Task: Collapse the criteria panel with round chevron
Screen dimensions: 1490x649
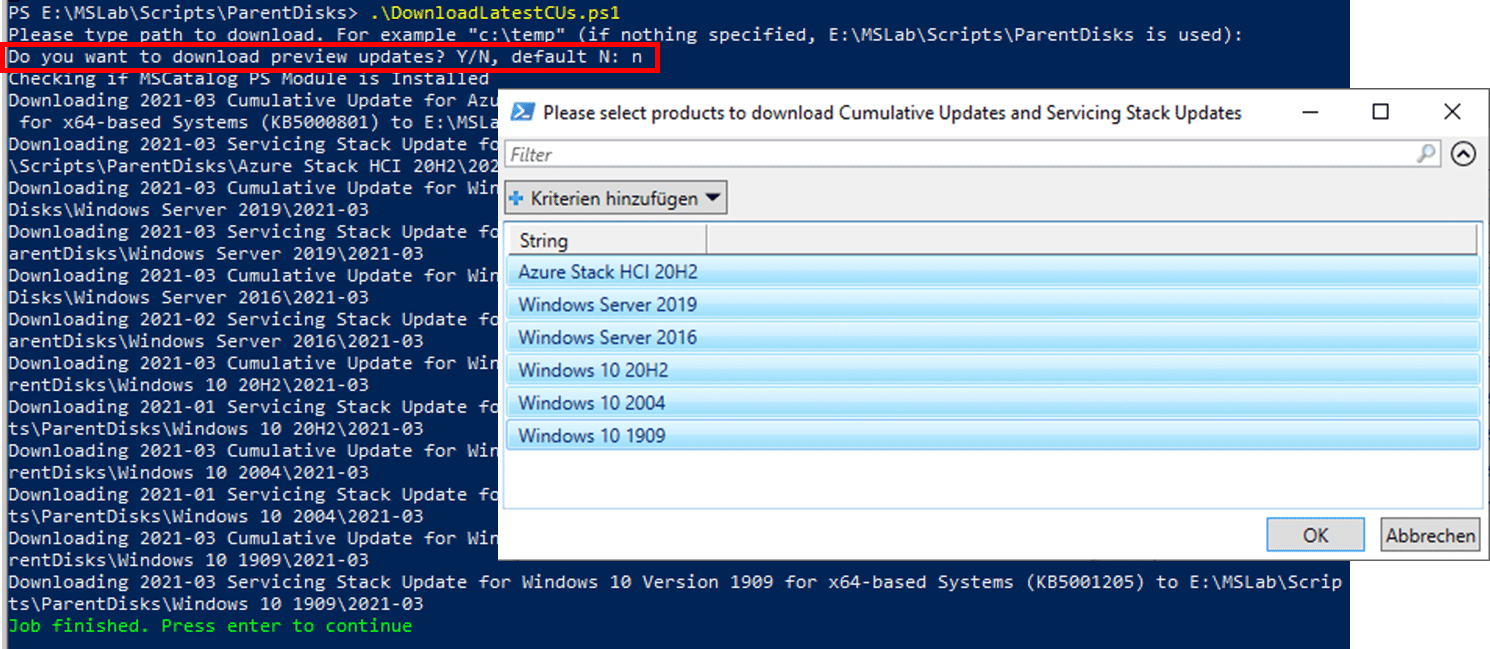Action: point(1463,155)
